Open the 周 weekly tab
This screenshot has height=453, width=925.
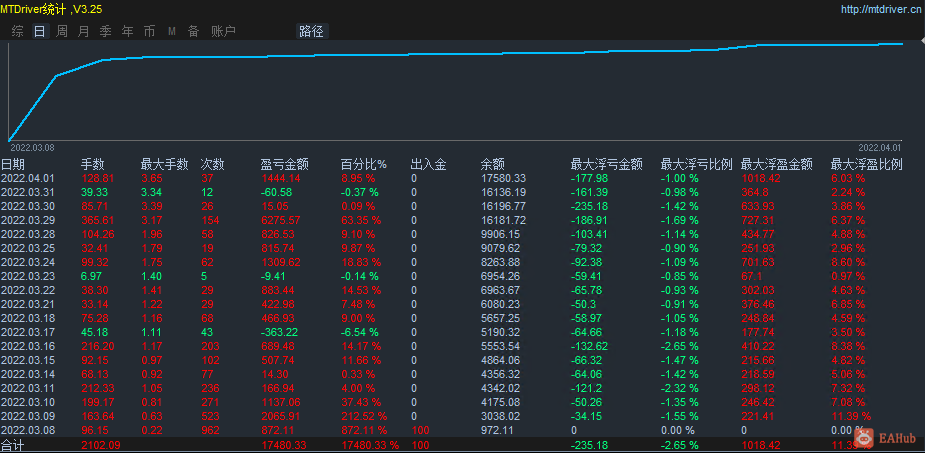pos(61,31)
